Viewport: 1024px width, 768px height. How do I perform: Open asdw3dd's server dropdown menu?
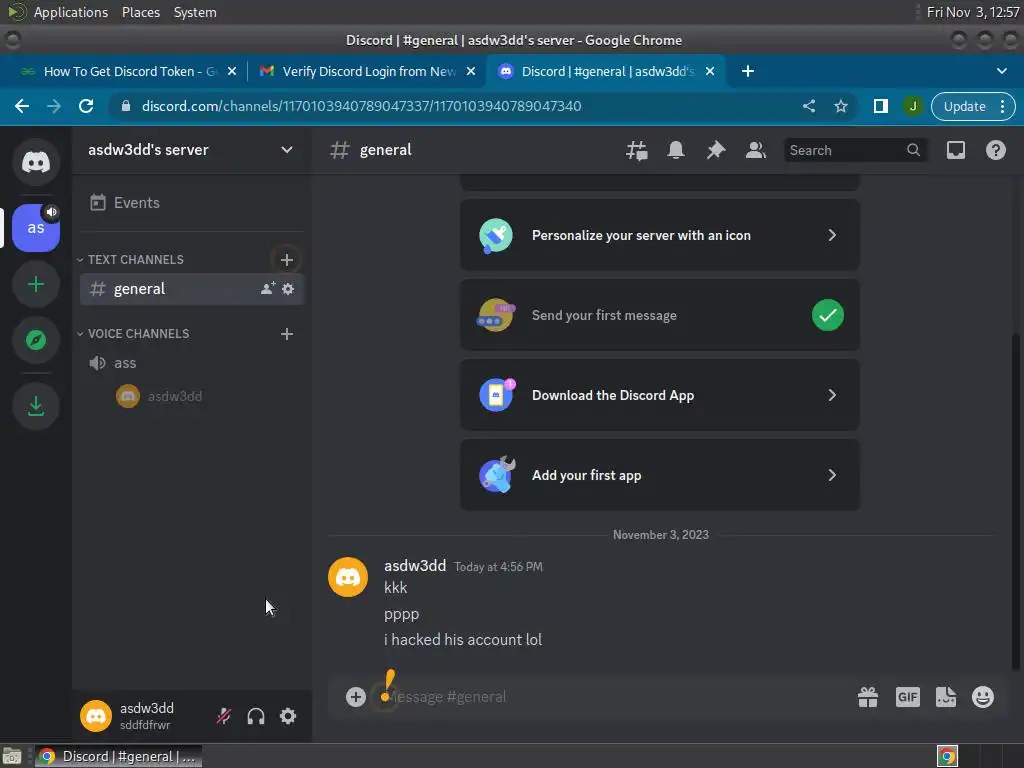[x=287, y=150]
